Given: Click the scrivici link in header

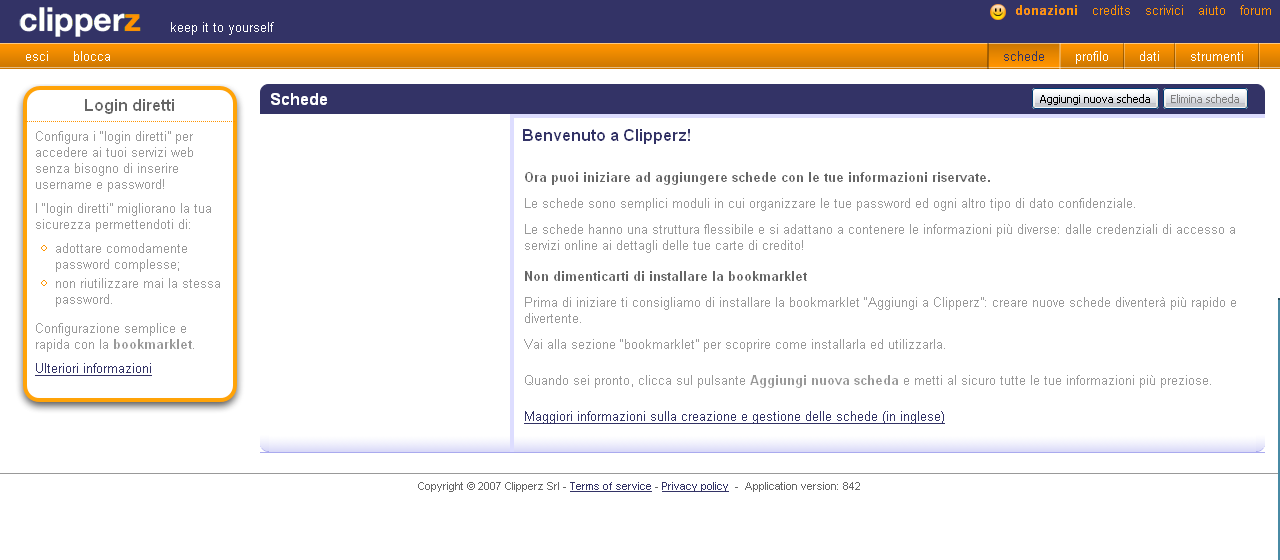Looking at the screenshot, I should pyautogui.click(x=1164, y=11).
